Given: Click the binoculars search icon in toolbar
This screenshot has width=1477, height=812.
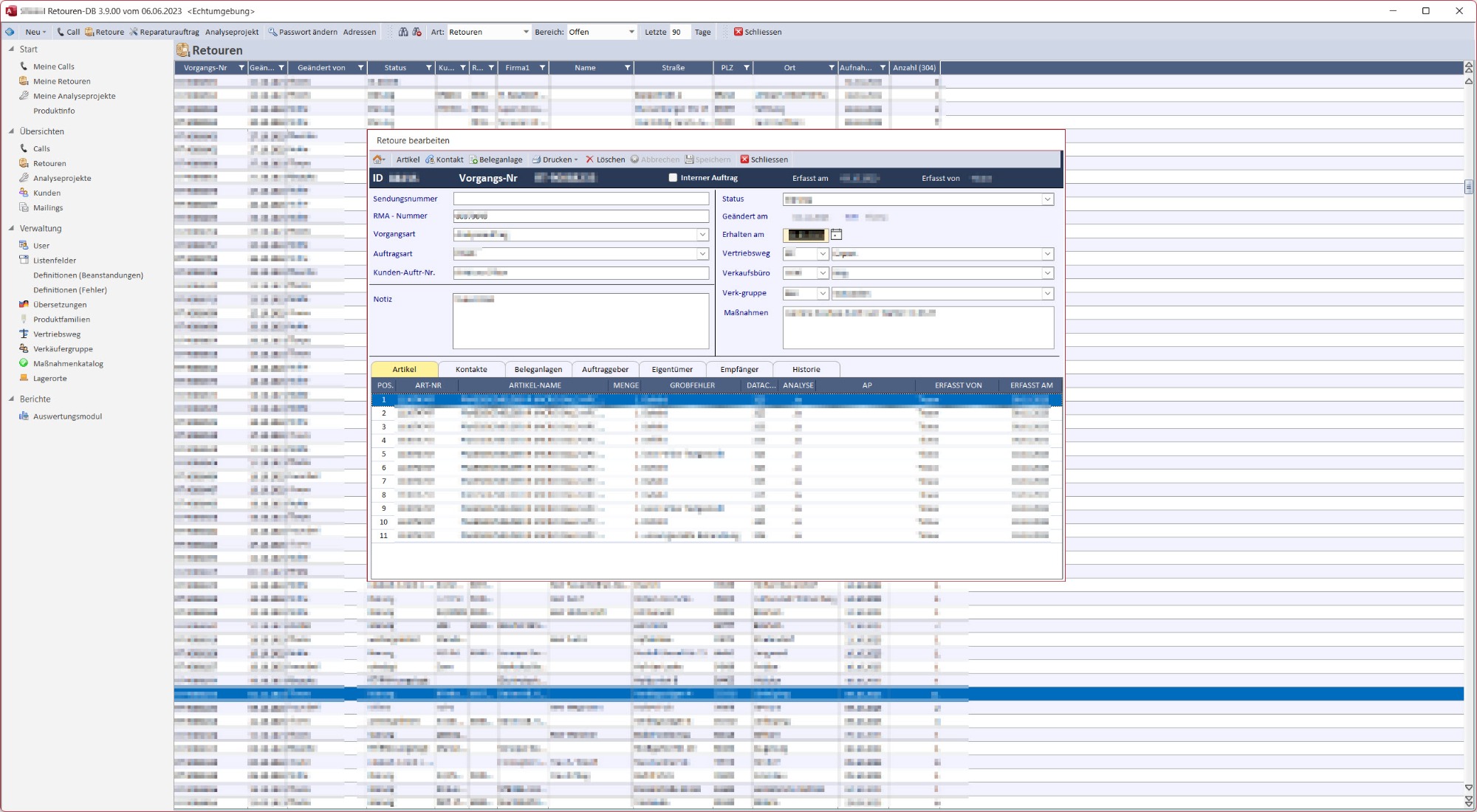Looking at the screenshot, I should [x=403, y=32].
